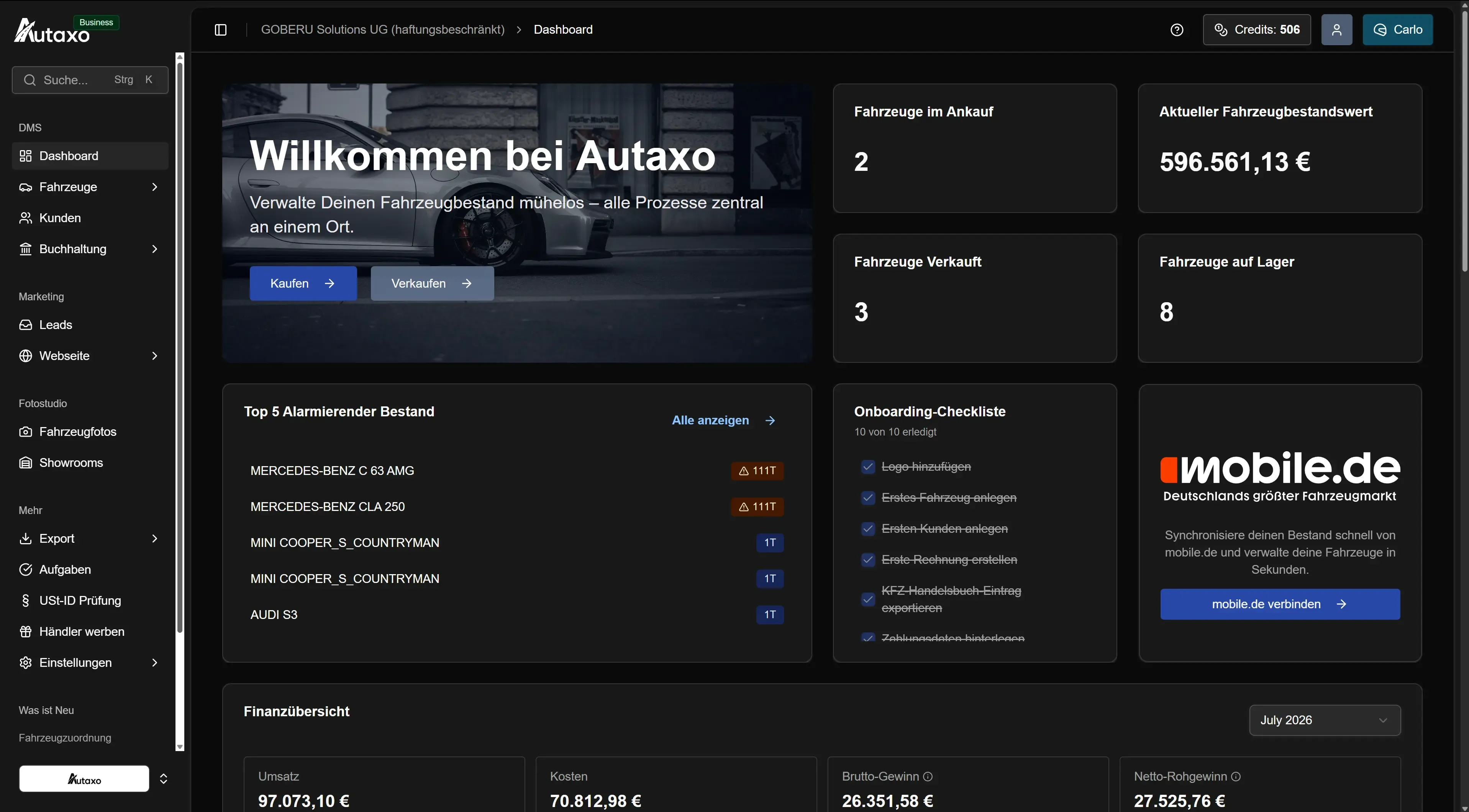Click mobile.de verbinden button
1469x812 pixels.
1280,604
